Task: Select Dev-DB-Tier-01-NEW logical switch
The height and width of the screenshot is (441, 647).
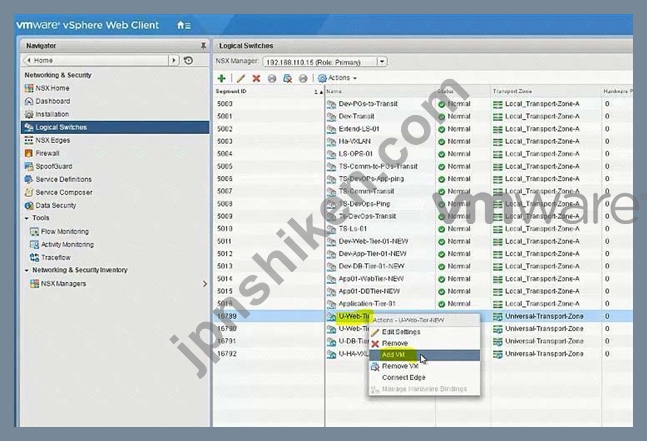Action: 371,266
